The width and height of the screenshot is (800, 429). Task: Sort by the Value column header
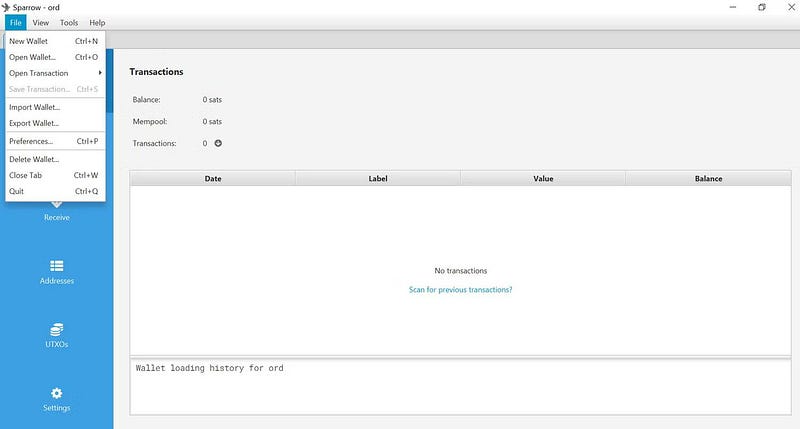click(543, 179)
